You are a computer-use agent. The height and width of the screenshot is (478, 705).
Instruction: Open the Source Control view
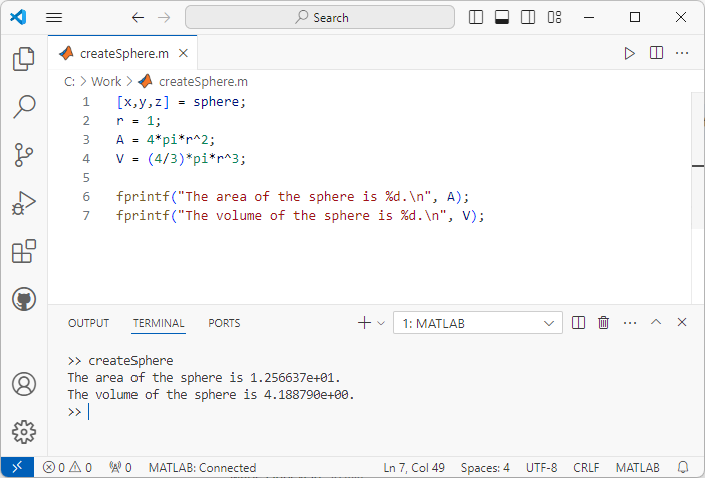24,155
